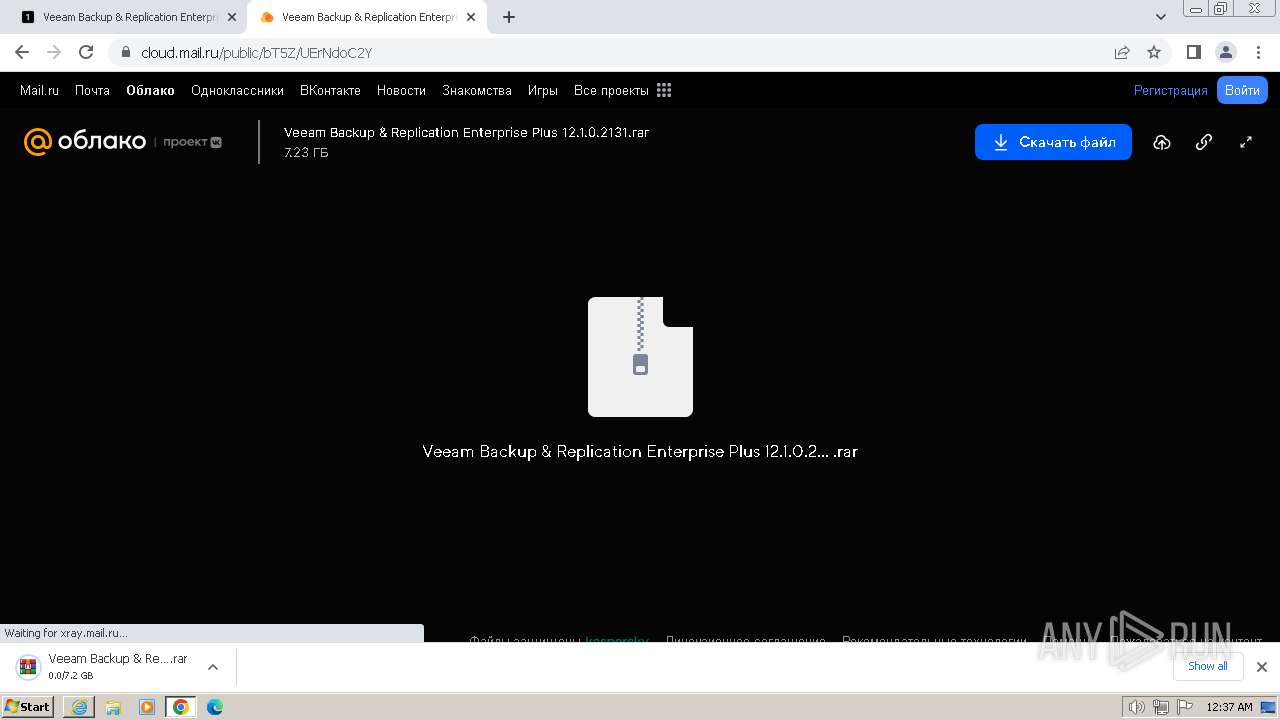Viewport: 1280px width, 720px height.
Task: Click the volume speaker tray icon
Action: click(x=1136, y=707)
